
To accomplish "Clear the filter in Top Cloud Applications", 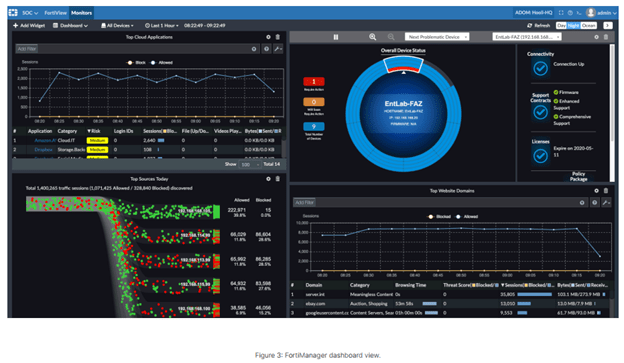I will 254,49.
